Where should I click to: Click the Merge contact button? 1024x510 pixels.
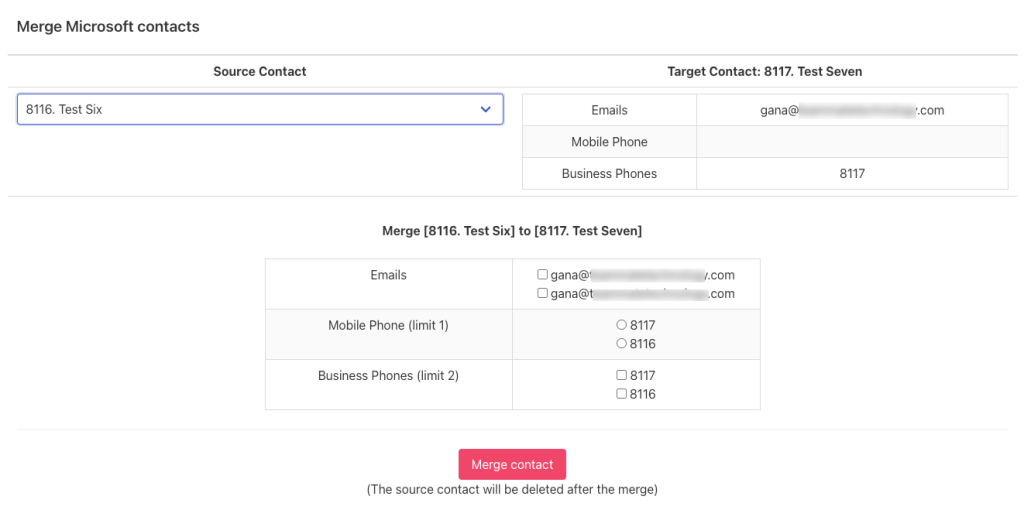[512, 464]
